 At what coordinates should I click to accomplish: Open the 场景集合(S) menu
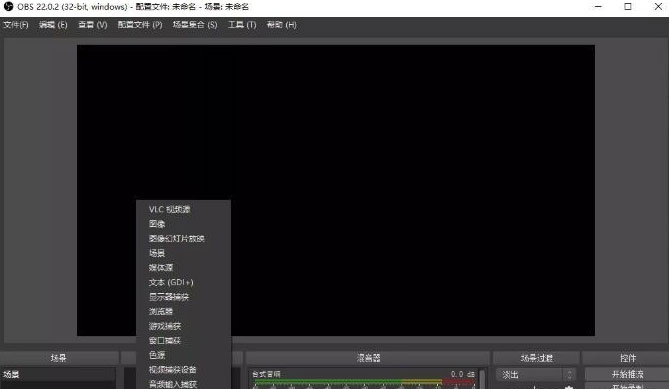[x=195, y=25]
